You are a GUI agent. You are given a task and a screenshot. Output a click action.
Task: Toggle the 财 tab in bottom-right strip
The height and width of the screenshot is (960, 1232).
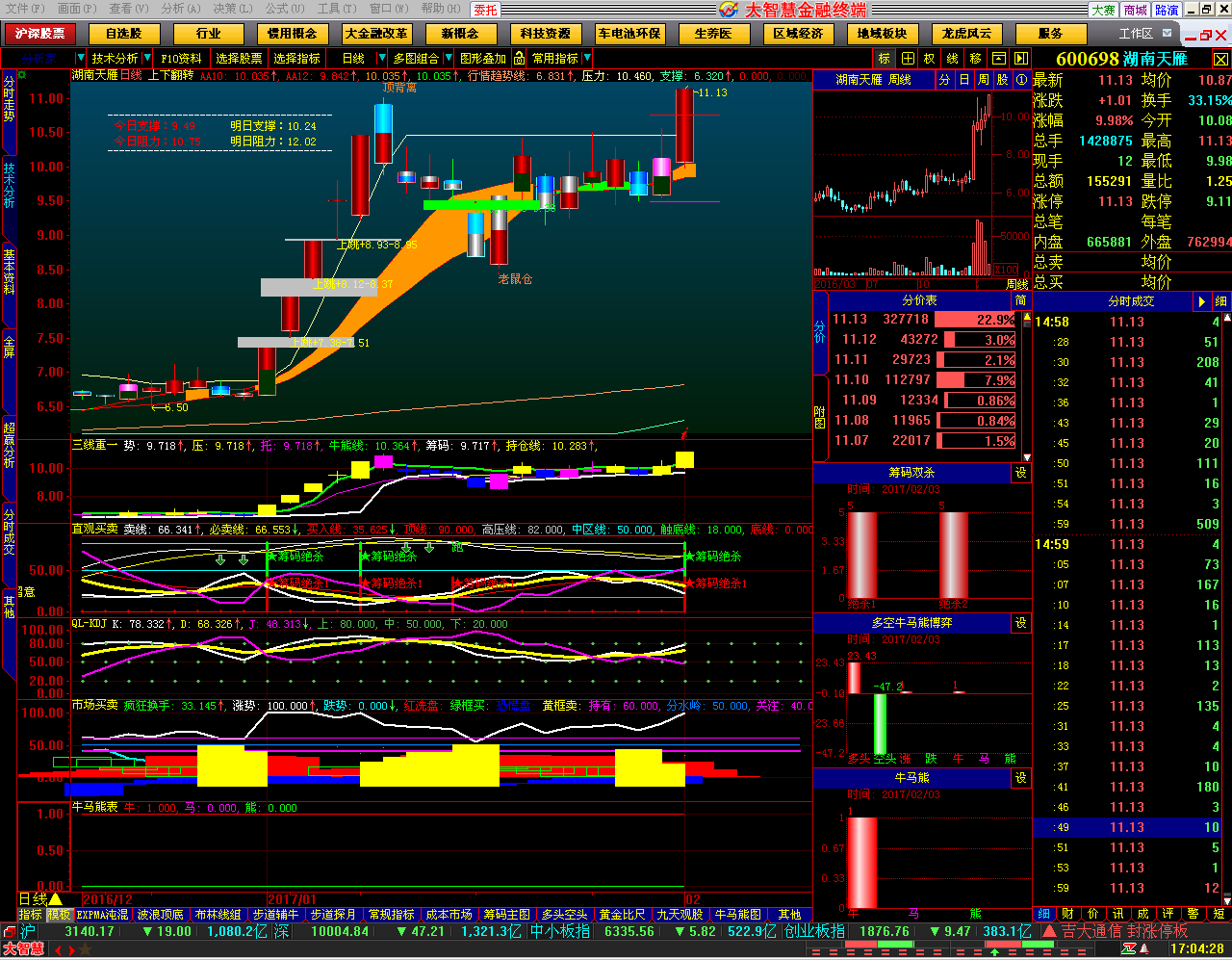[x=1068, y=914]
